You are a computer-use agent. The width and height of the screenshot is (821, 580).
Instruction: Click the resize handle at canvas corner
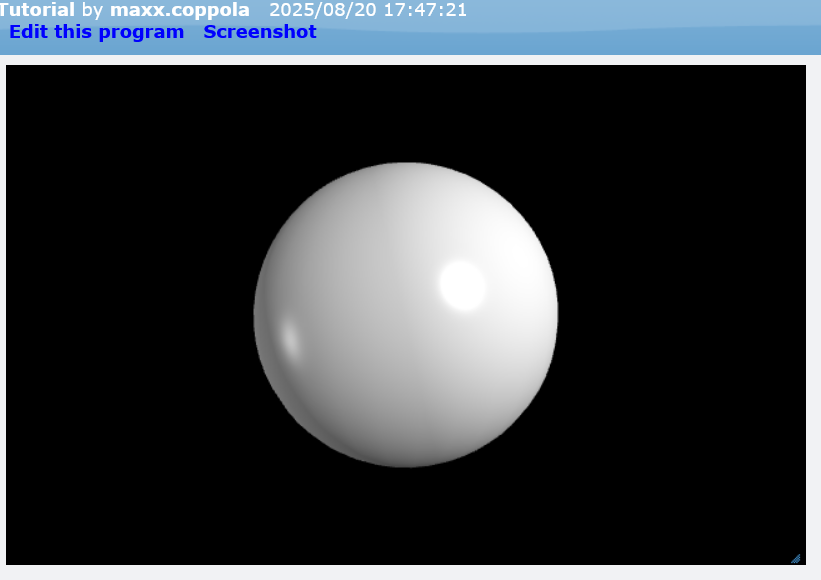[x=796, y=559]
